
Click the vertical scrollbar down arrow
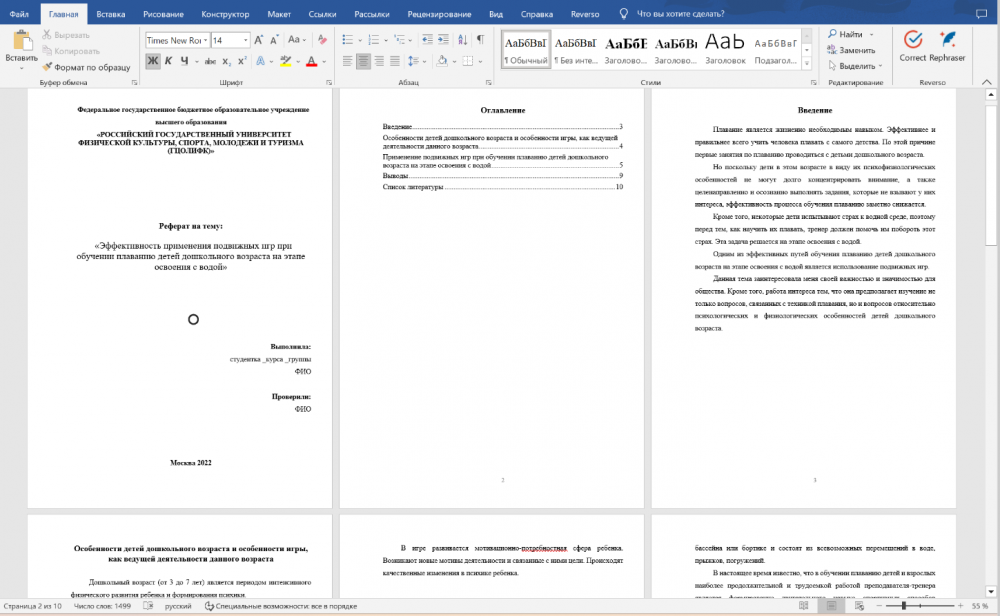tap(990, 592)
